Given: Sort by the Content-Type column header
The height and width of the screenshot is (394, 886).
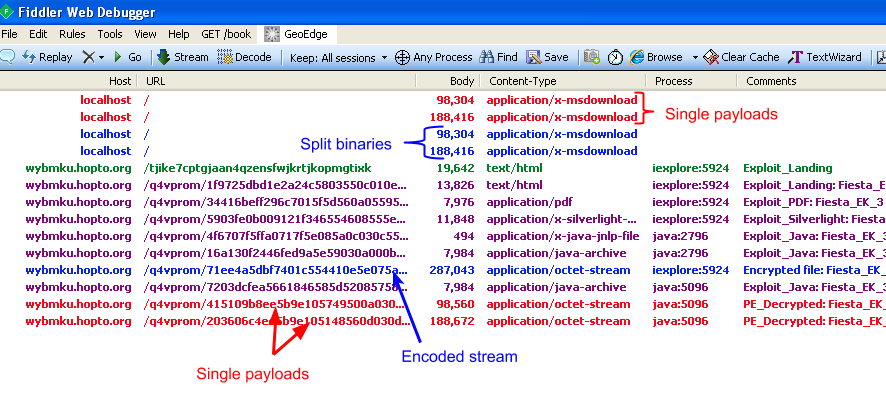Looking at the screenshot, I should click(563, 81).
